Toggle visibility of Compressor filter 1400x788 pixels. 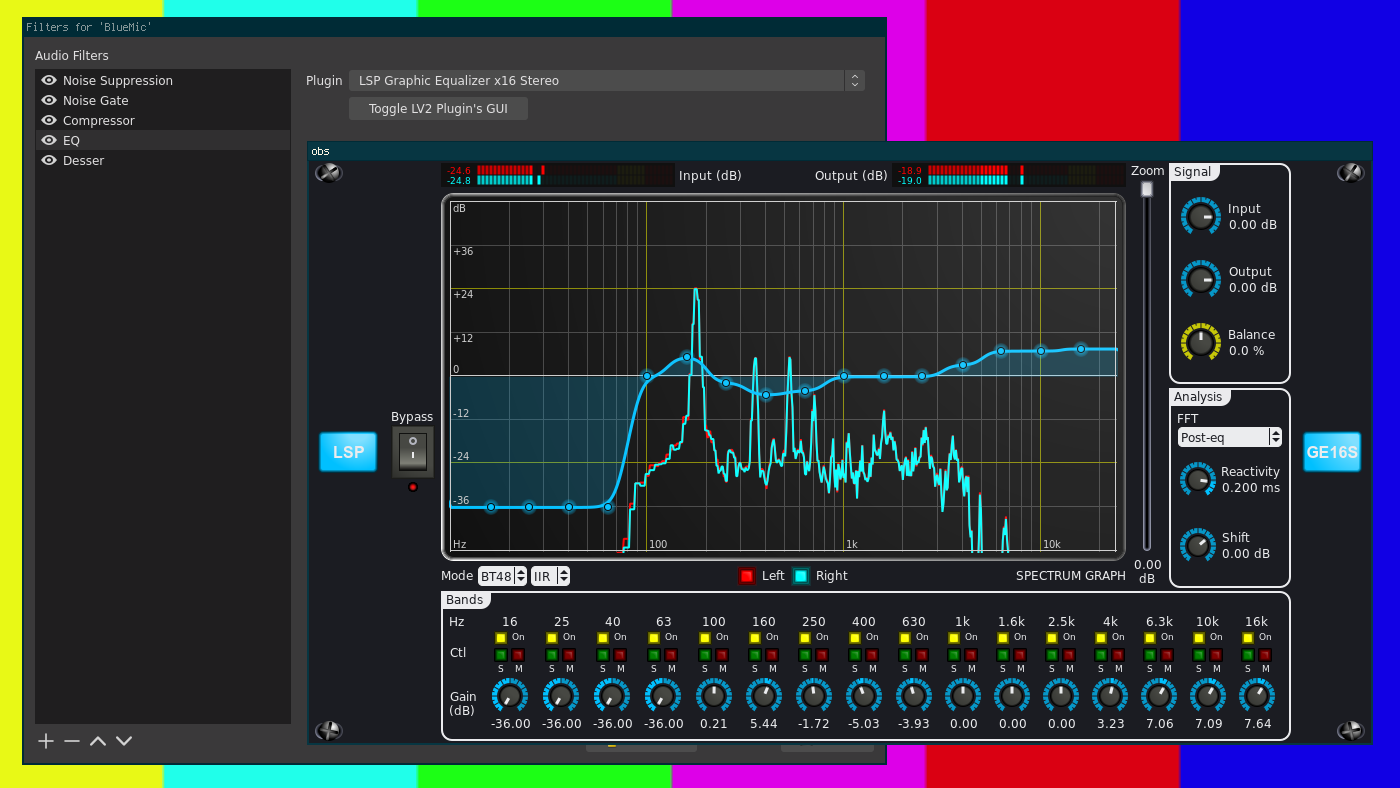[x=48, y=120]
